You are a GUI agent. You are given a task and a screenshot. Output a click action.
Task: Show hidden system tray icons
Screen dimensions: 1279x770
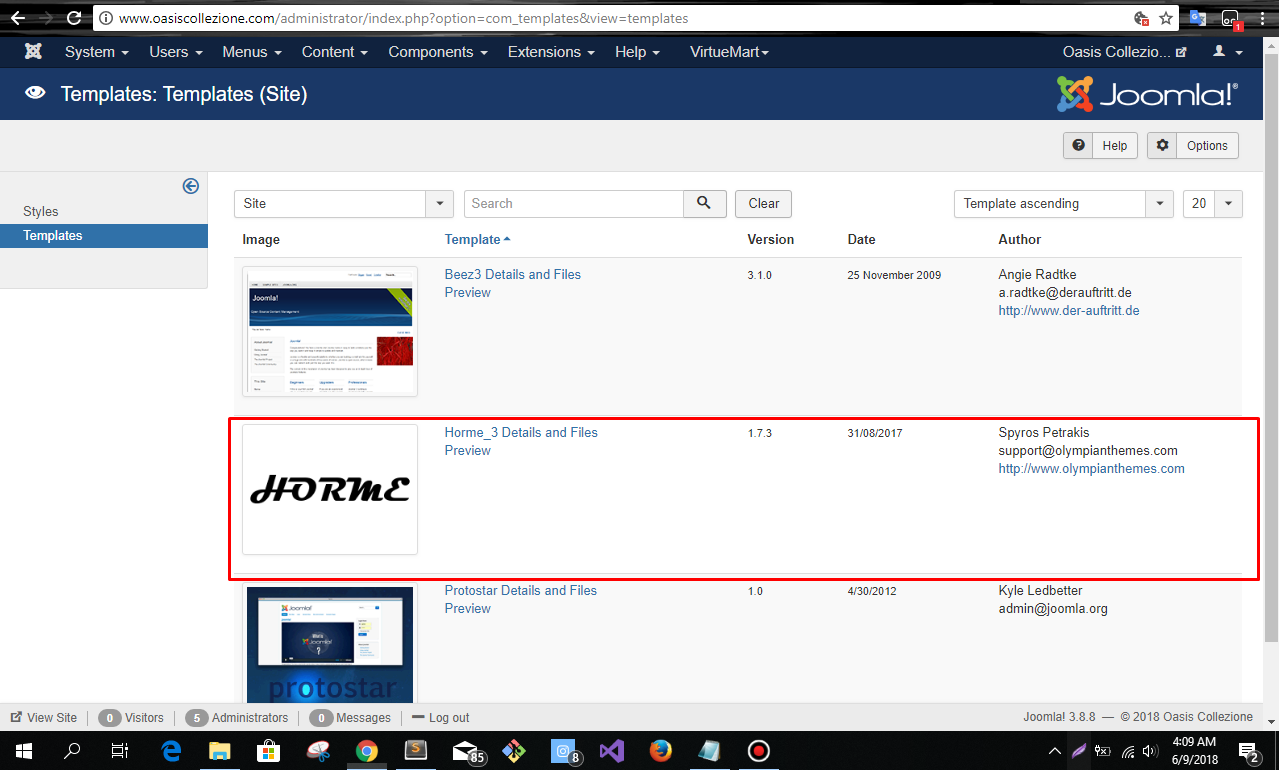[x=1054, y=751]
